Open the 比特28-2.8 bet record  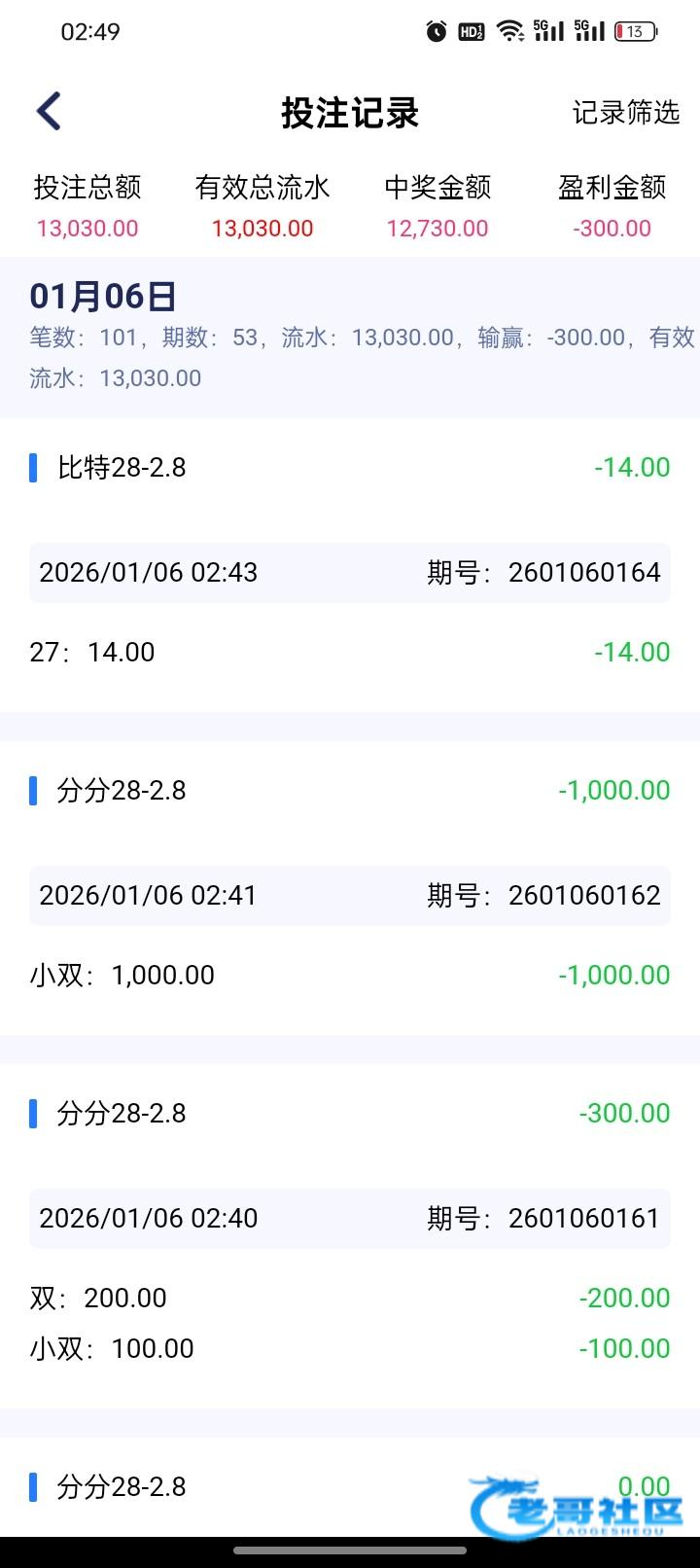pos(122,468)
